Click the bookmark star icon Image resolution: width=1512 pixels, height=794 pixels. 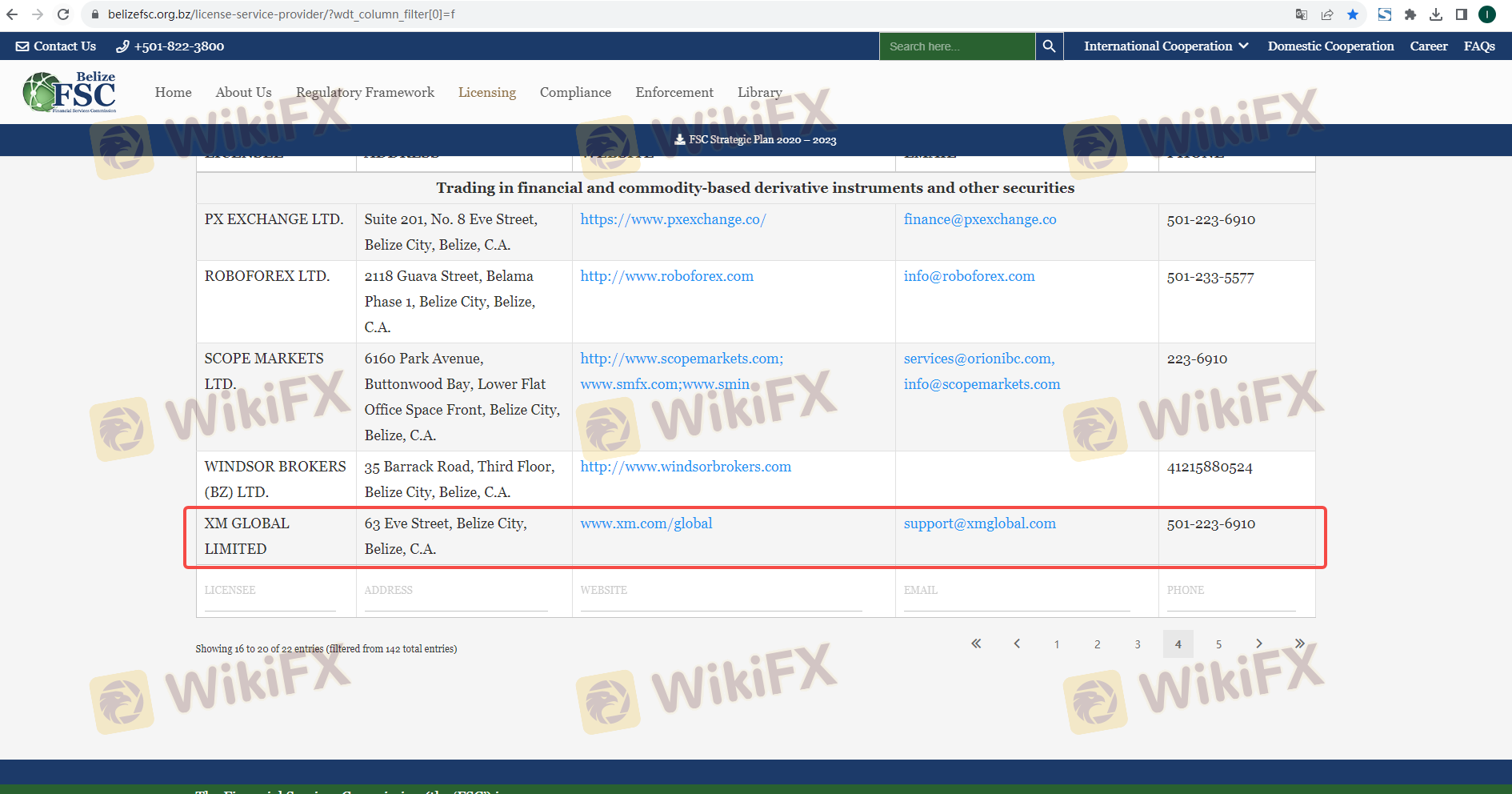pos(1353,14)
